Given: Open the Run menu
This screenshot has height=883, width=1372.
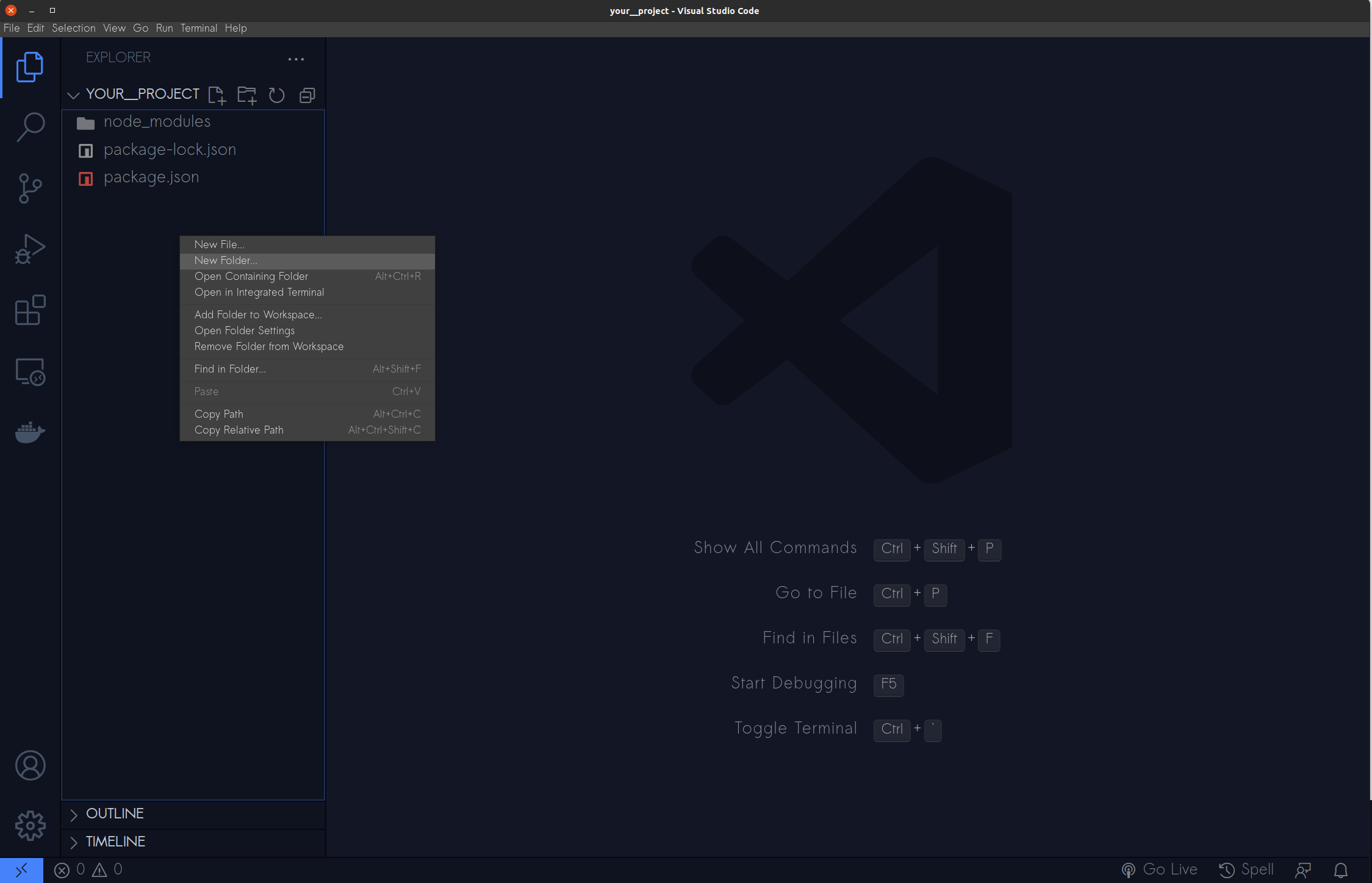Looking at the screenshot, I should click(x=164, y=28).
